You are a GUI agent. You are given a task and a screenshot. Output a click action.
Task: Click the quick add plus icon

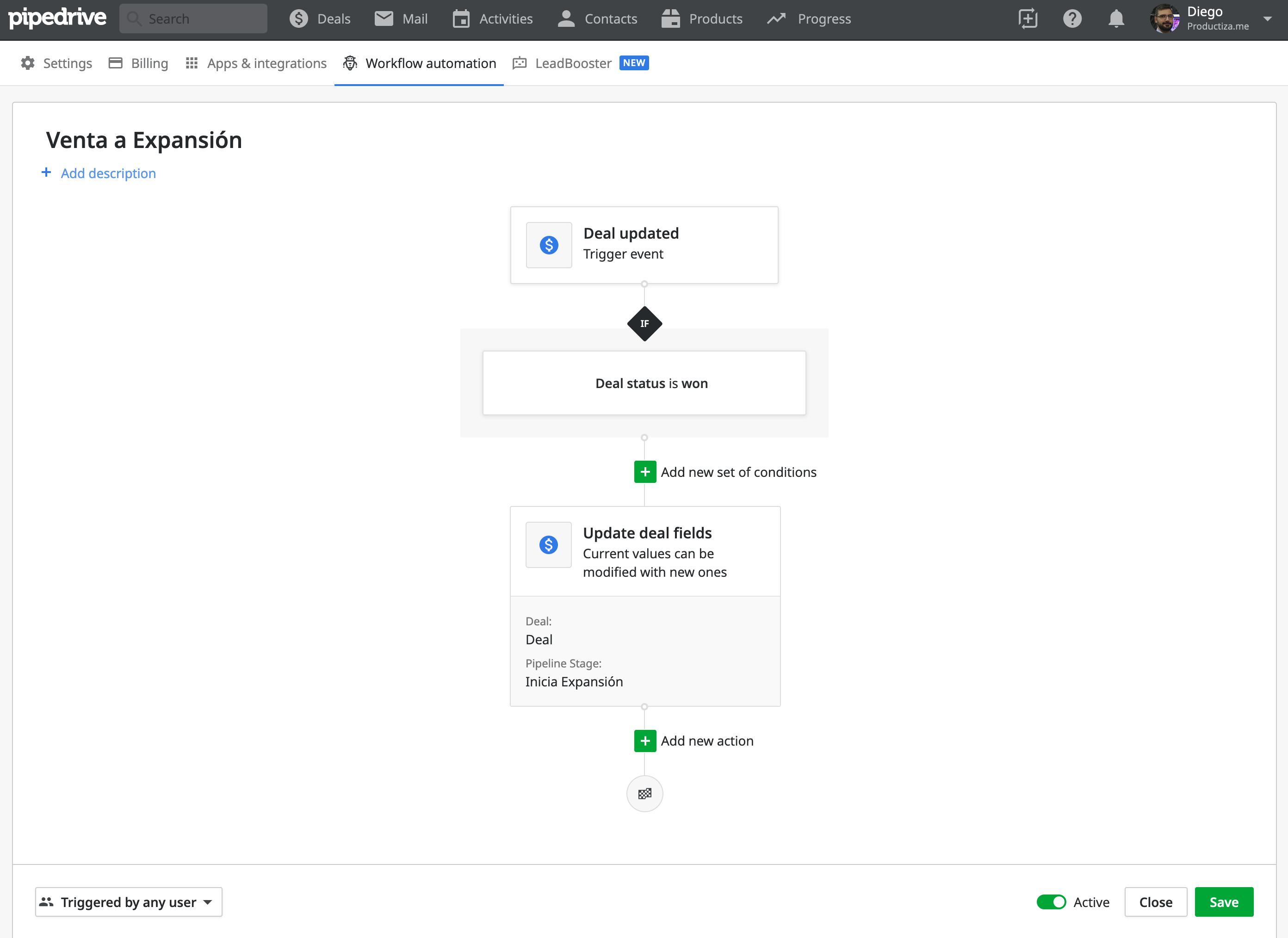click(1028, 19)
